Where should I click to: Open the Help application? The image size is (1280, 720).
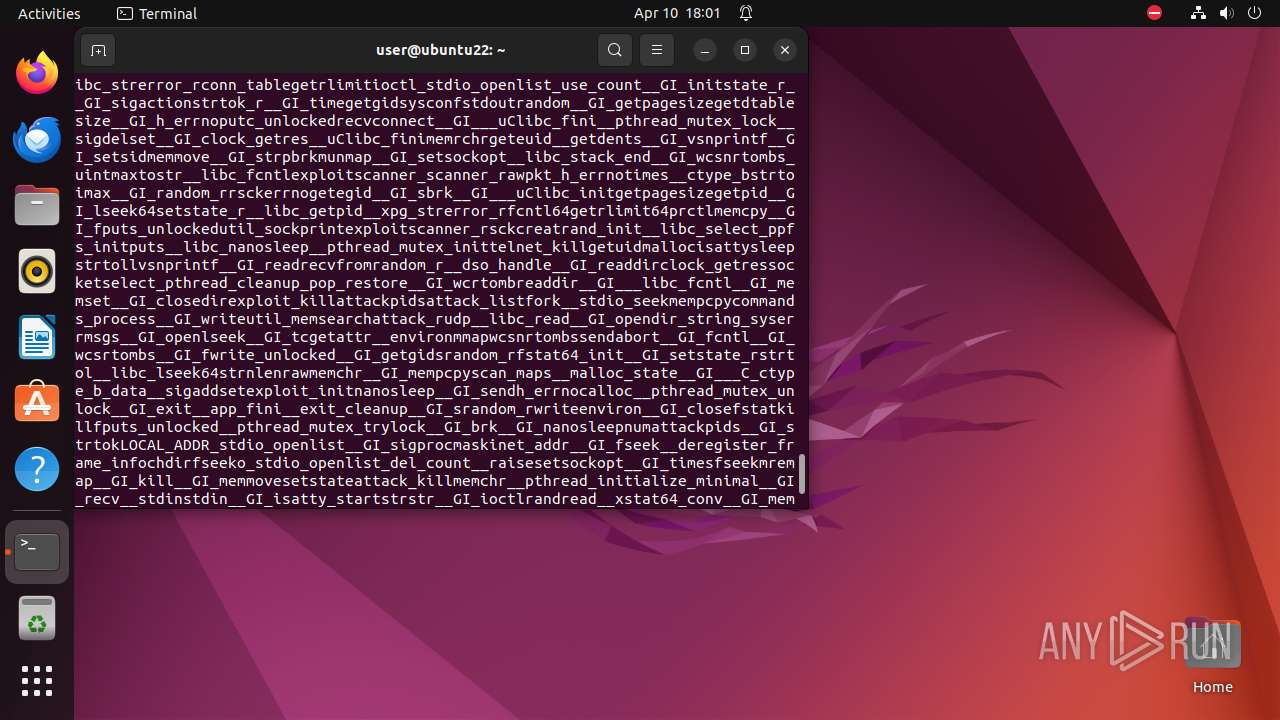click(x=37, y=469)
